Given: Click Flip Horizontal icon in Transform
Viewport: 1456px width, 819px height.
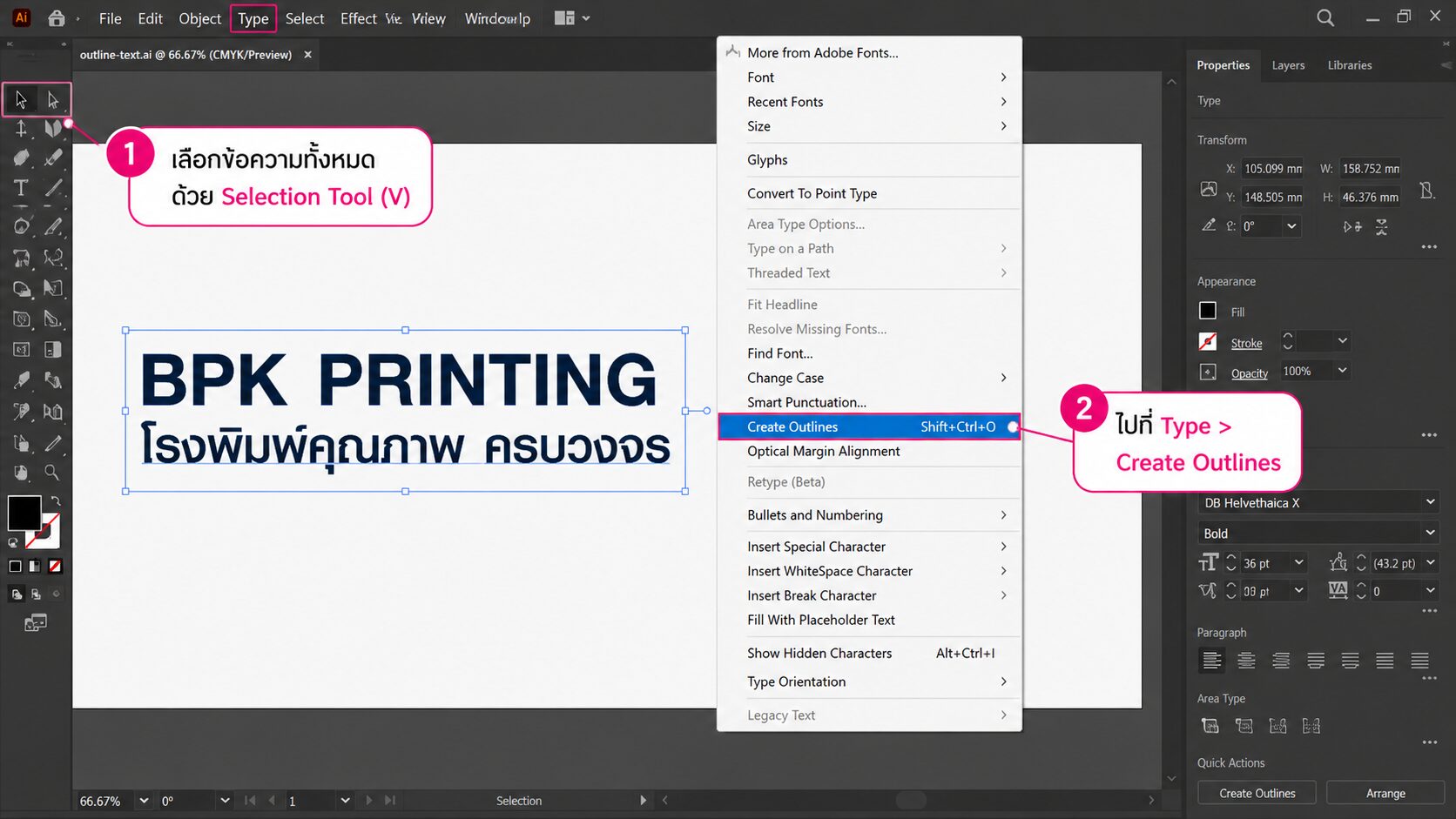Looking at the screenshot, I should 1352,226.
